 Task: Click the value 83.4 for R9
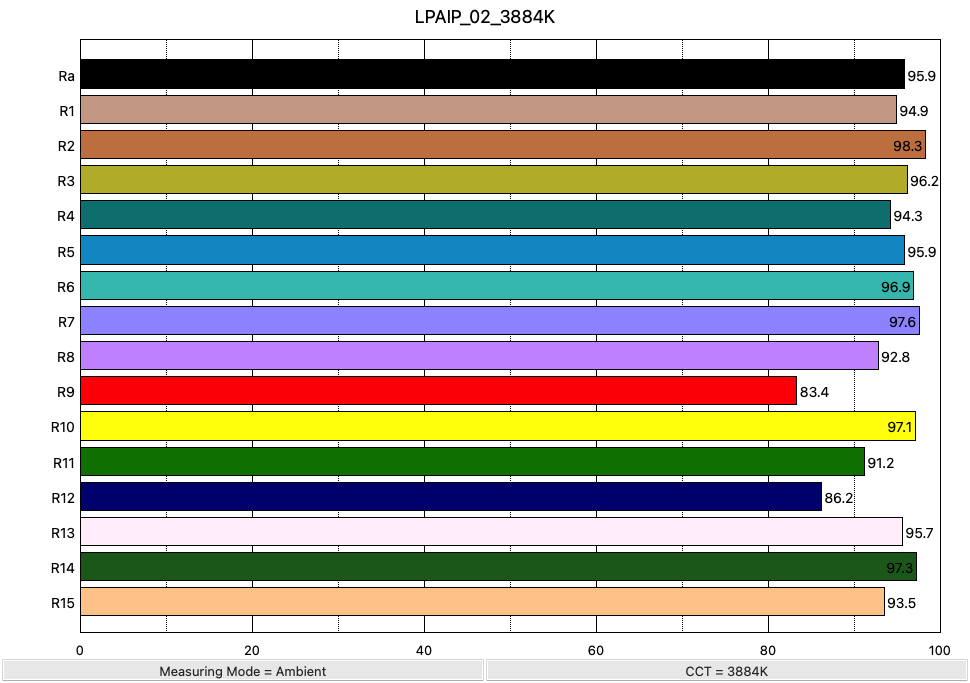814,392
